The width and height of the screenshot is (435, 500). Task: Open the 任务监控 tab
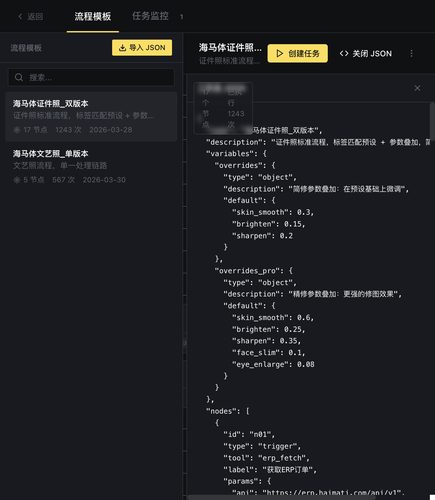(150, 16)
